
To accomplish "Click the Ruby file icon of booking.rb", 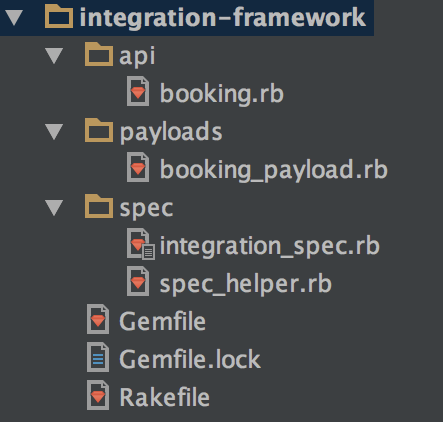I will [x=138, y=91].
